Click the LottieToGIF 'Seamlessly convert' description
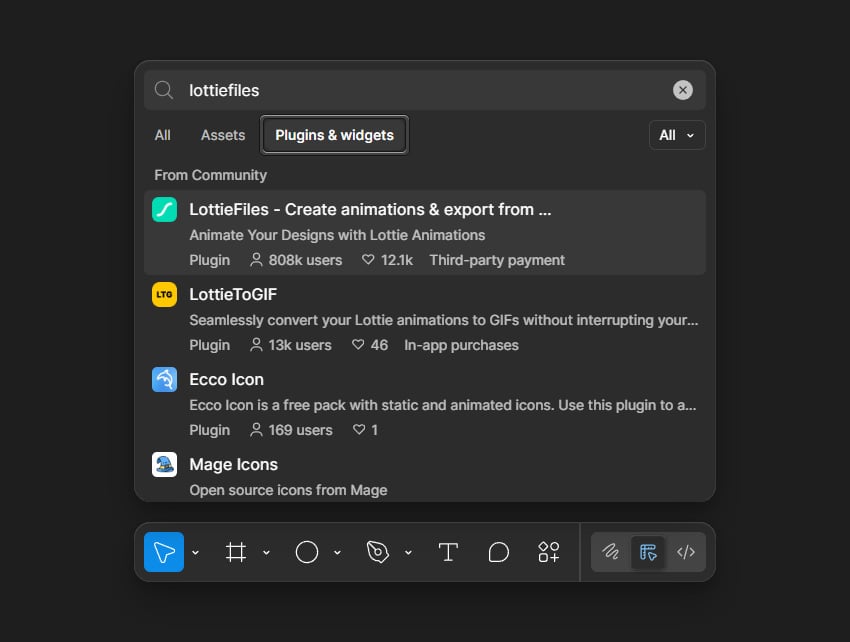The height and width of the screenshot is (642, 850). (443, 320)
